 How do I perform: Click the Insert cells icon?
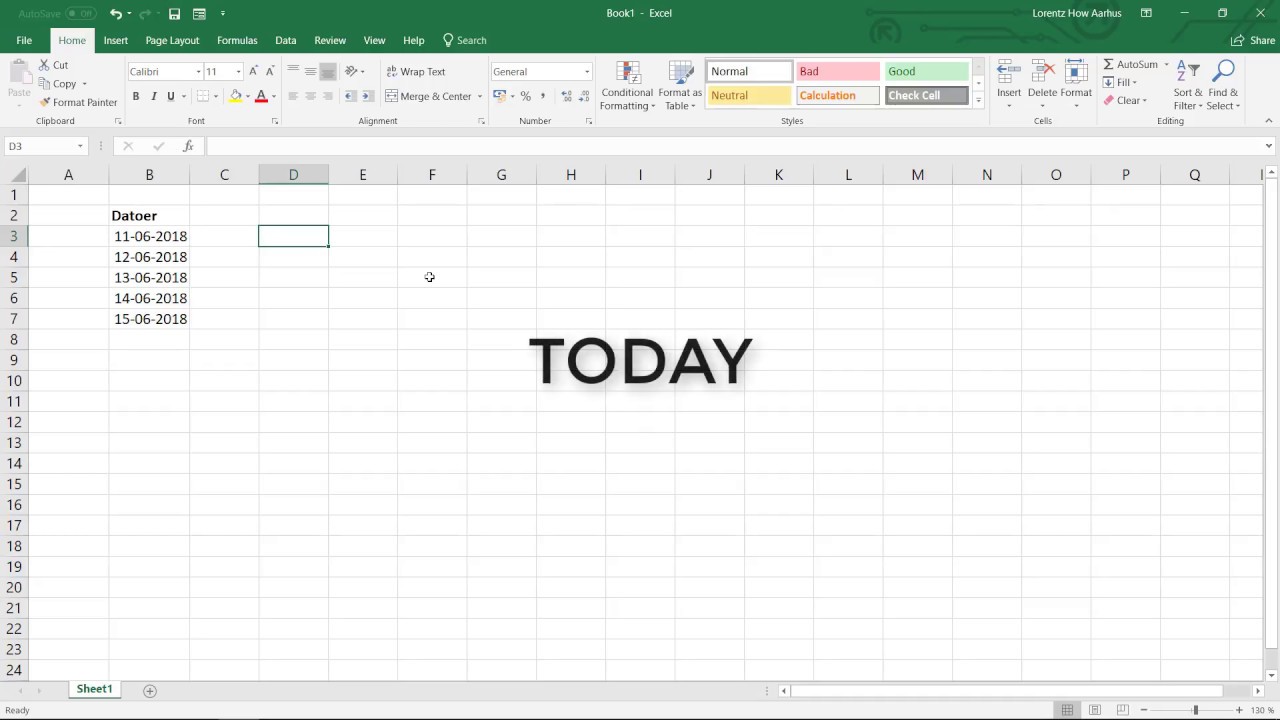click(1009, 72)
